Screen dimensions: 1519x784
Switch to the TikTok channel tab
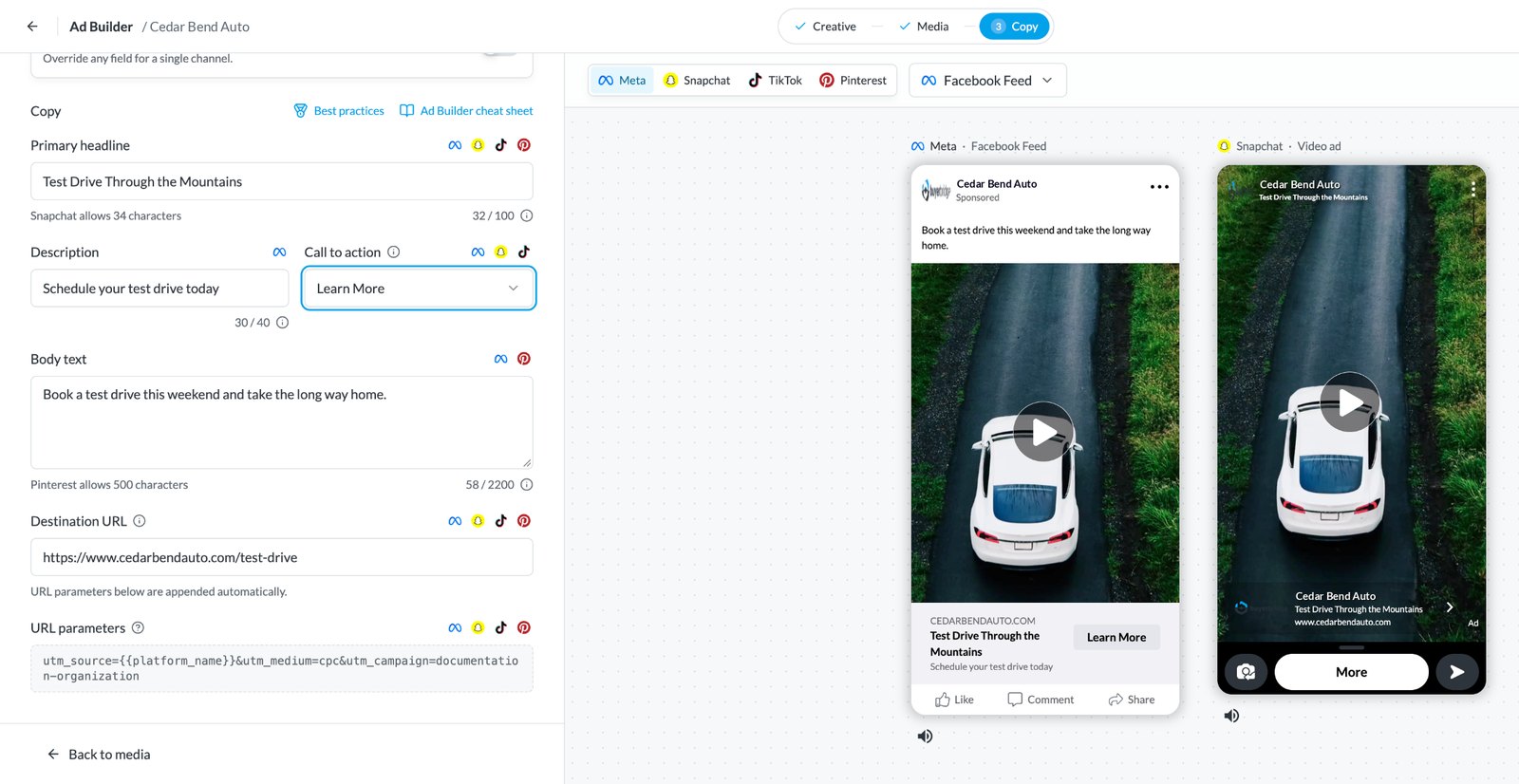776,81
